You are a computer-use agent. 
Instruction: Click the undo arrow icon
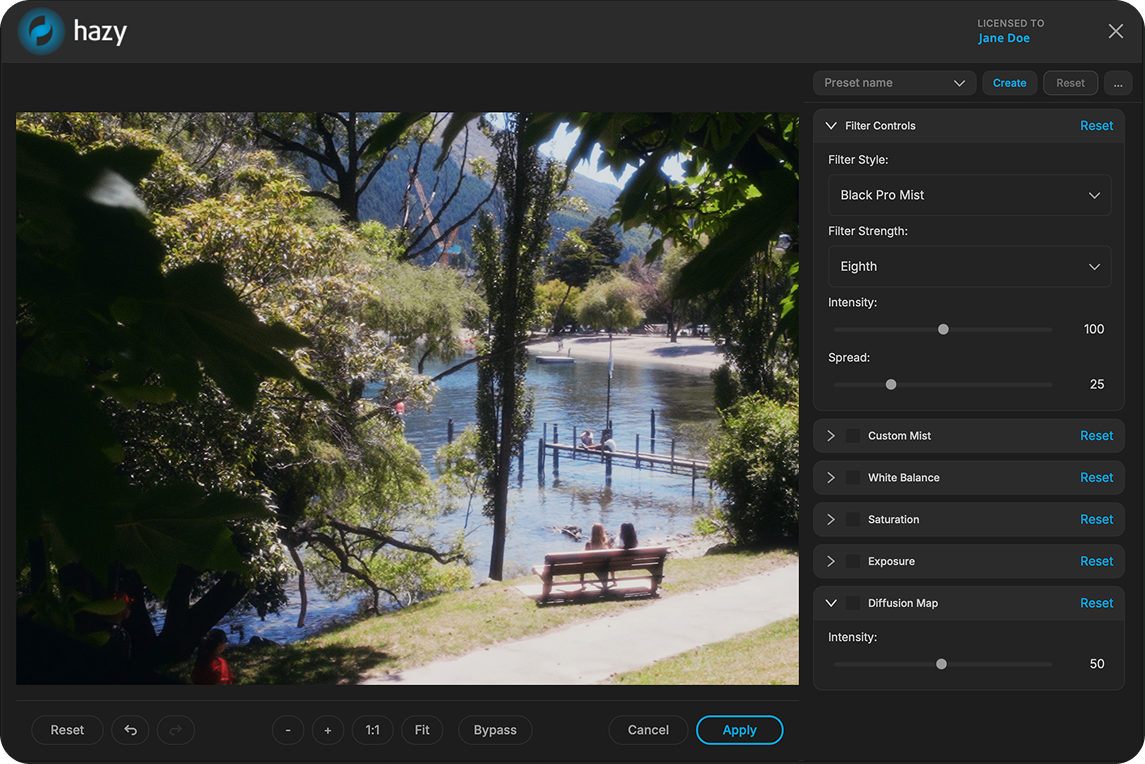click(x=130, y=730)
